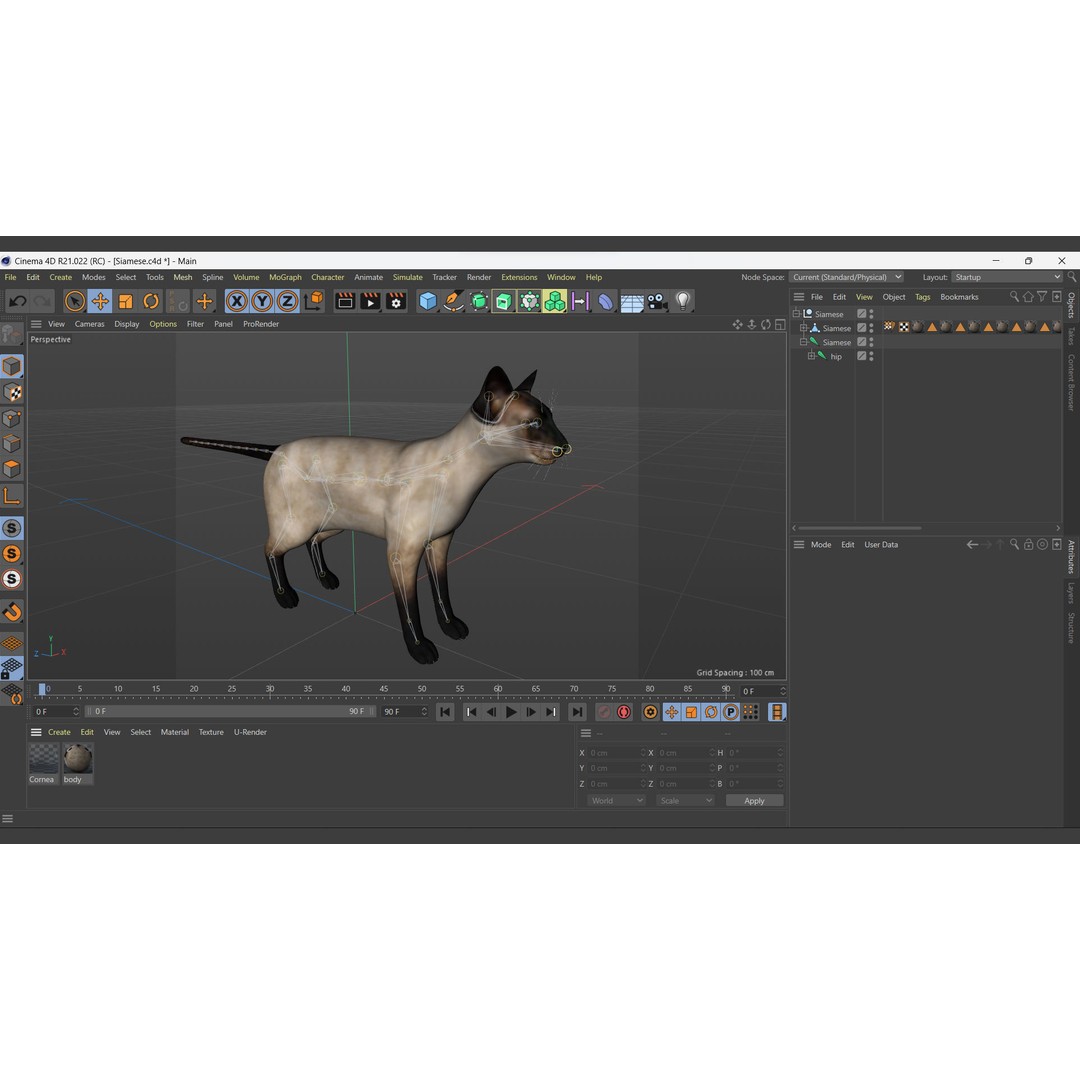
Task: Add a Cube primitive object
Action: click(428, 301)
